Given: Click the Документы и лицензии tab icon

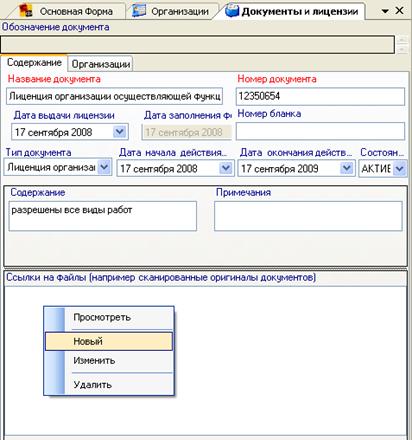Looking at the screenshot, I should coord(232,11).
